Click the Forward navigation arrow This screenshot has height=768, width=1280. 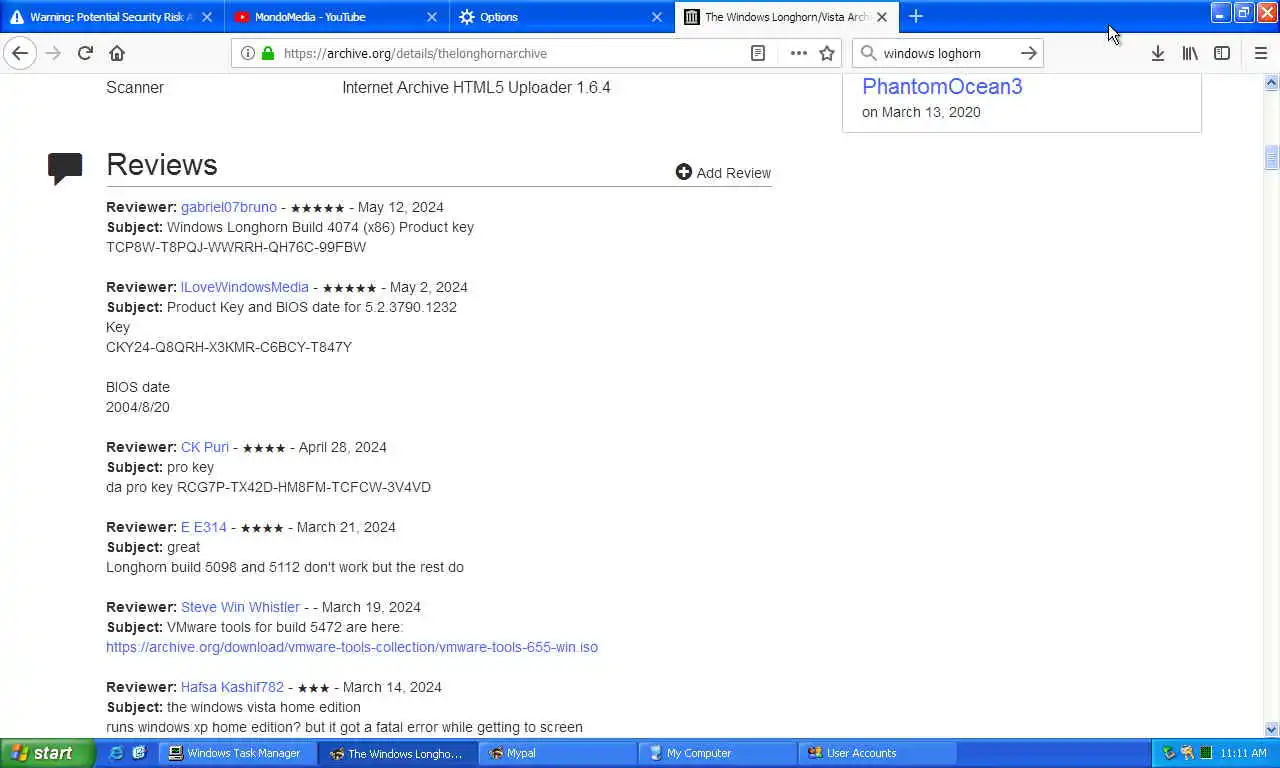[53, 53]
